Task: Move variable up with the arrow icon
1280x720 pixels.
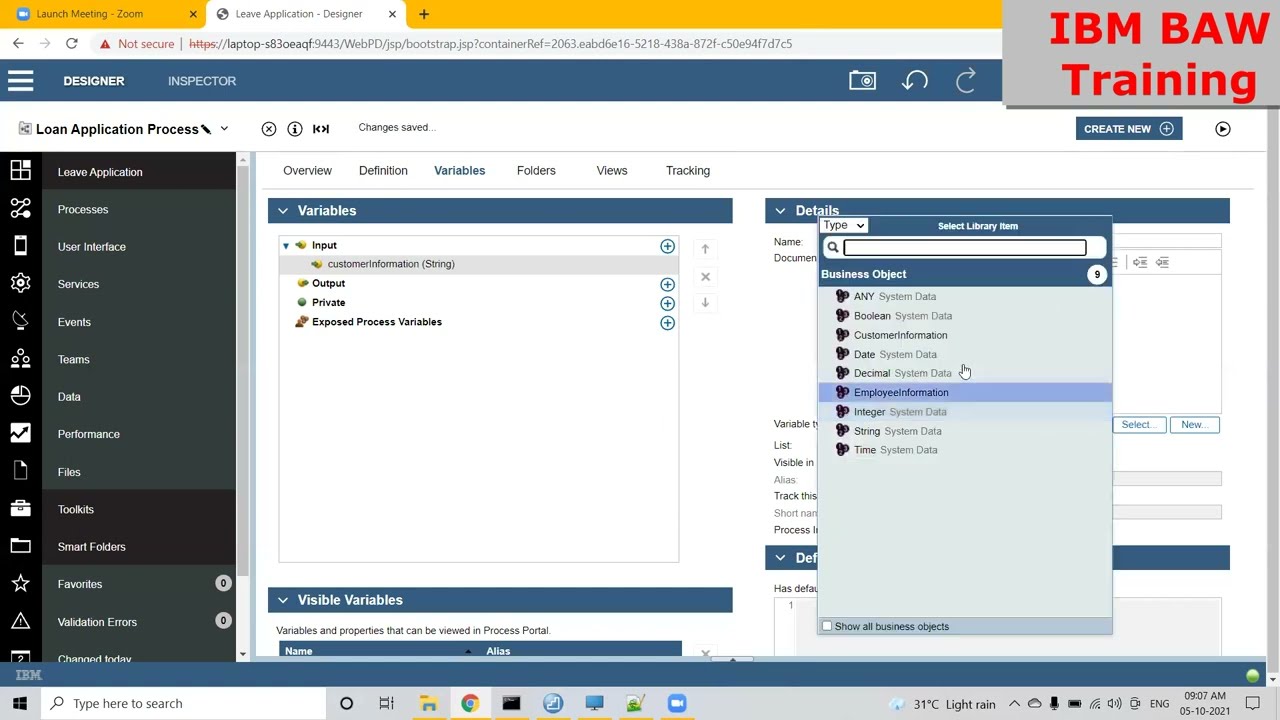Action: 705,248
